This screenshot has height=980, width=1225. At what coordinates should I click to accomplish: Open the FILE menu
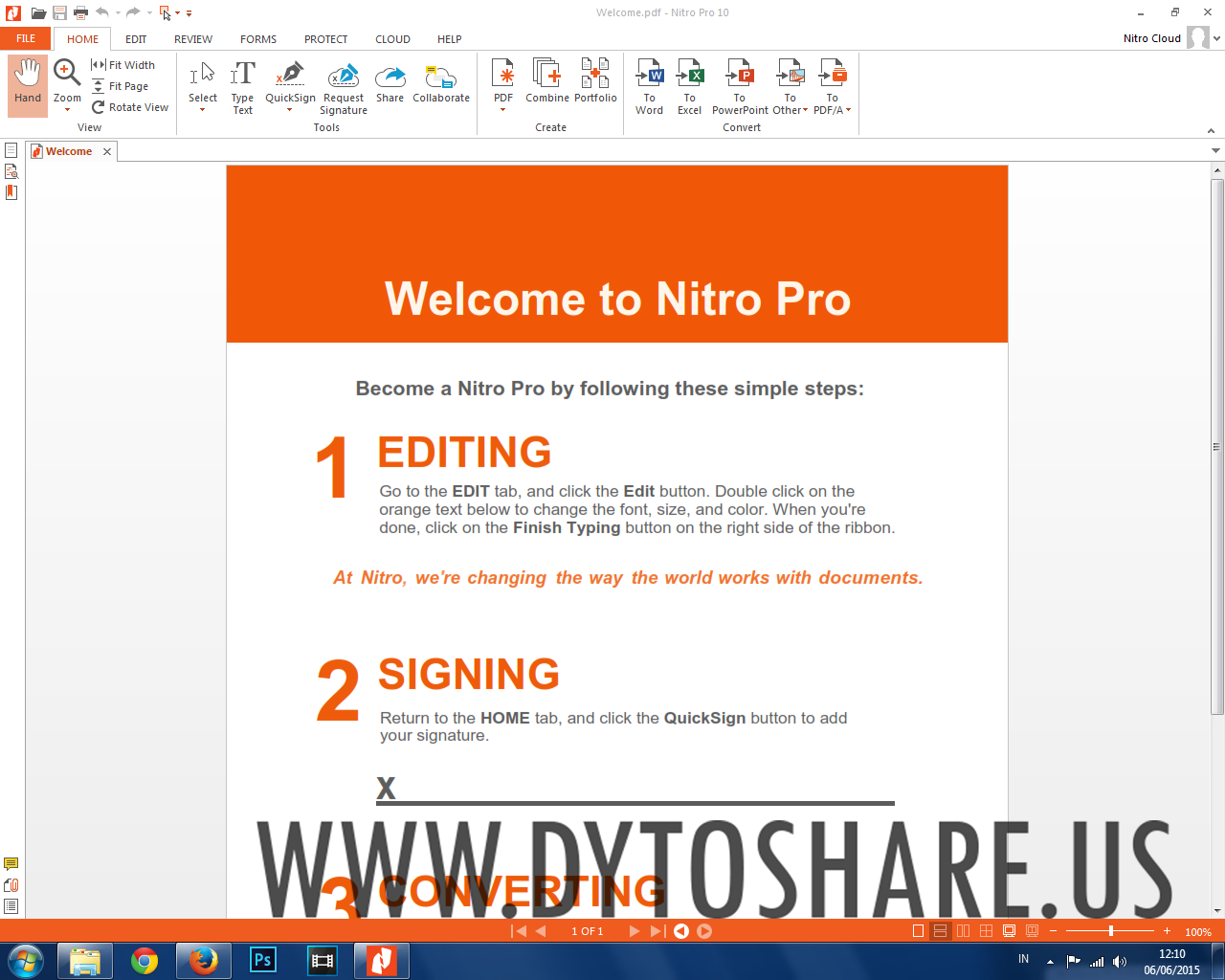pyautogui.click(x=26, y=38)
